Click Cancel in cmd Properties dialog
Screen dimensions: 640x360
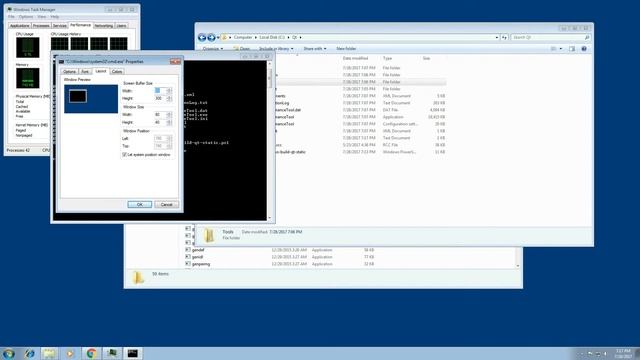[167, 204]
